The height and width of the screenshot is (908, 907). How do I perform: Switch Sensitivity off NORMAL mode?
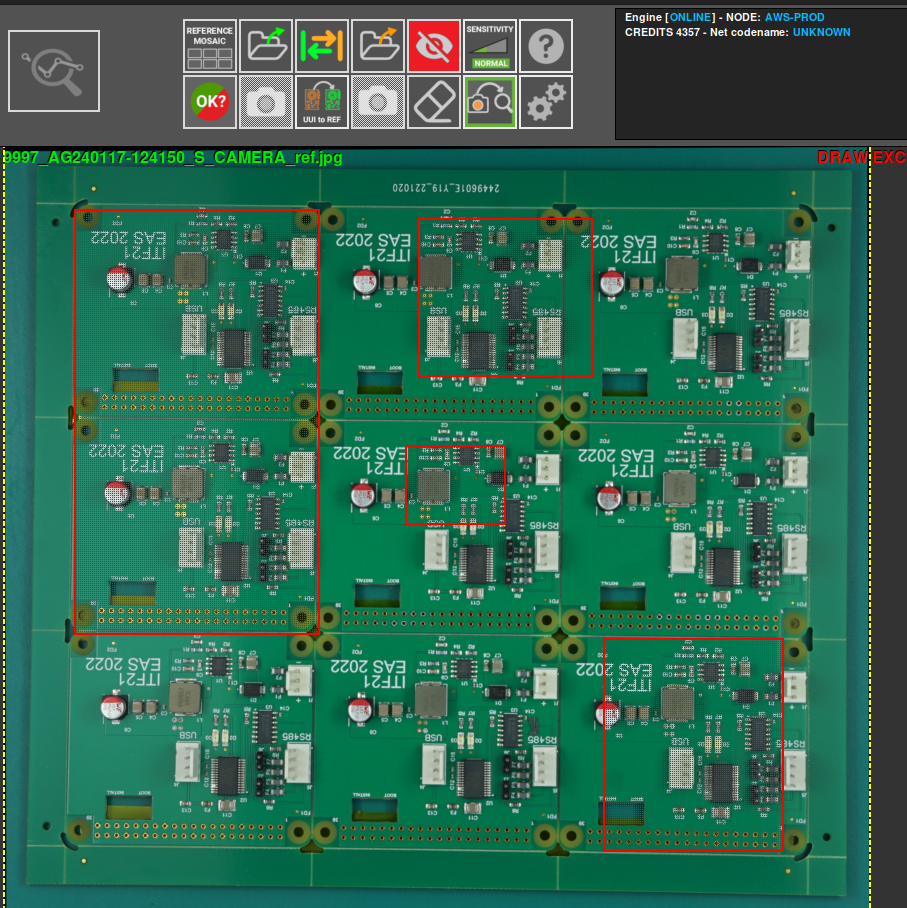(489, 61)
